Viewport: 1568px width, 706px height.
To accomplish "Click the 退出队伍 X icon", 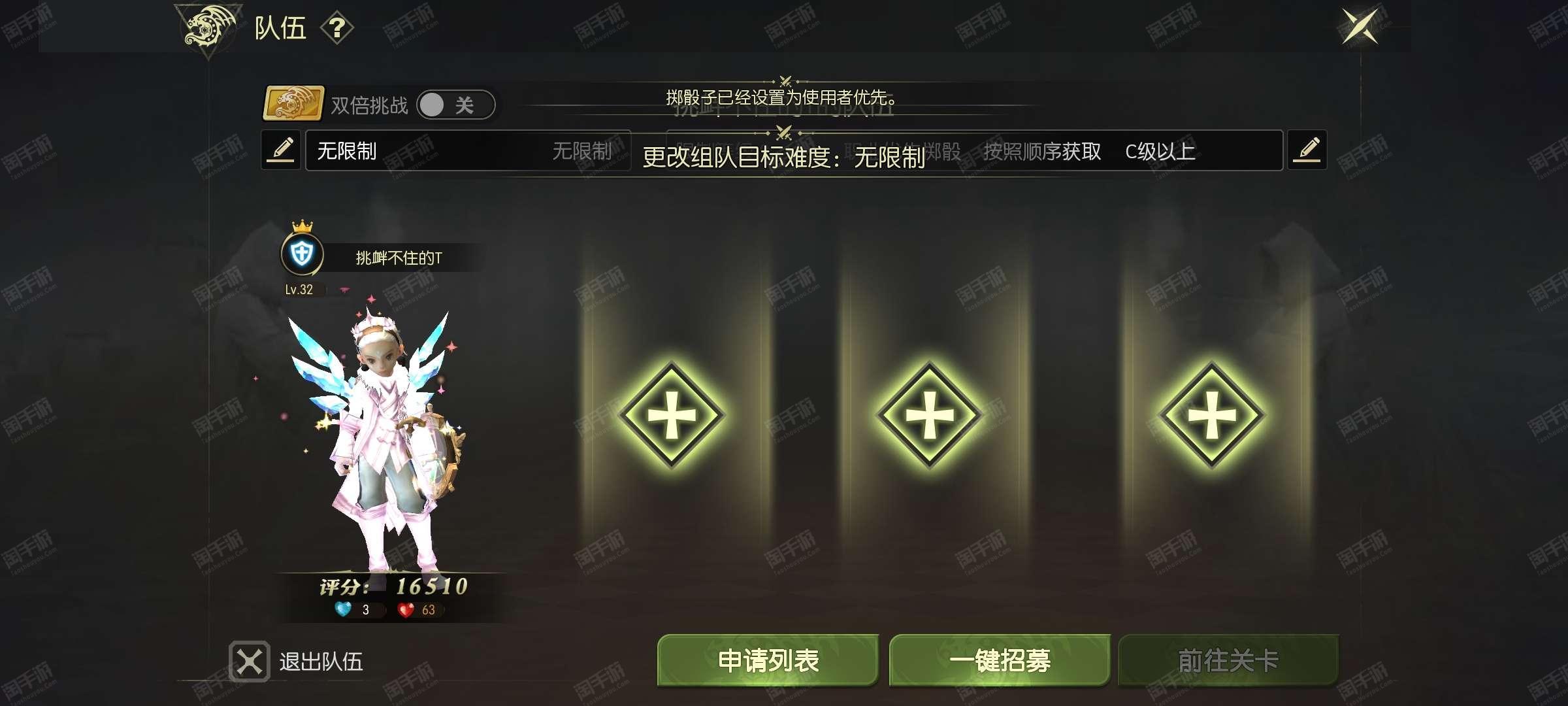I will click(249, 662).
